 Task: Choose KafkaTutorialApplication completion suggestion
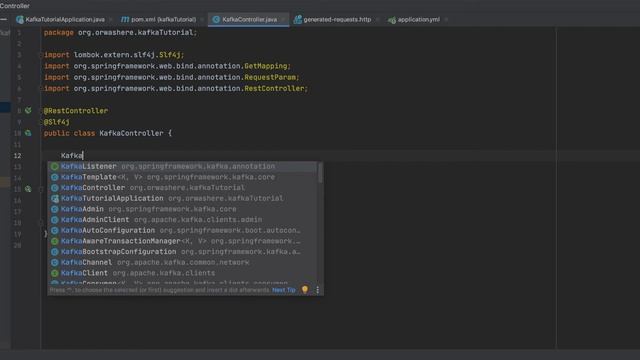pyautogui.click(x=182, y=198)
